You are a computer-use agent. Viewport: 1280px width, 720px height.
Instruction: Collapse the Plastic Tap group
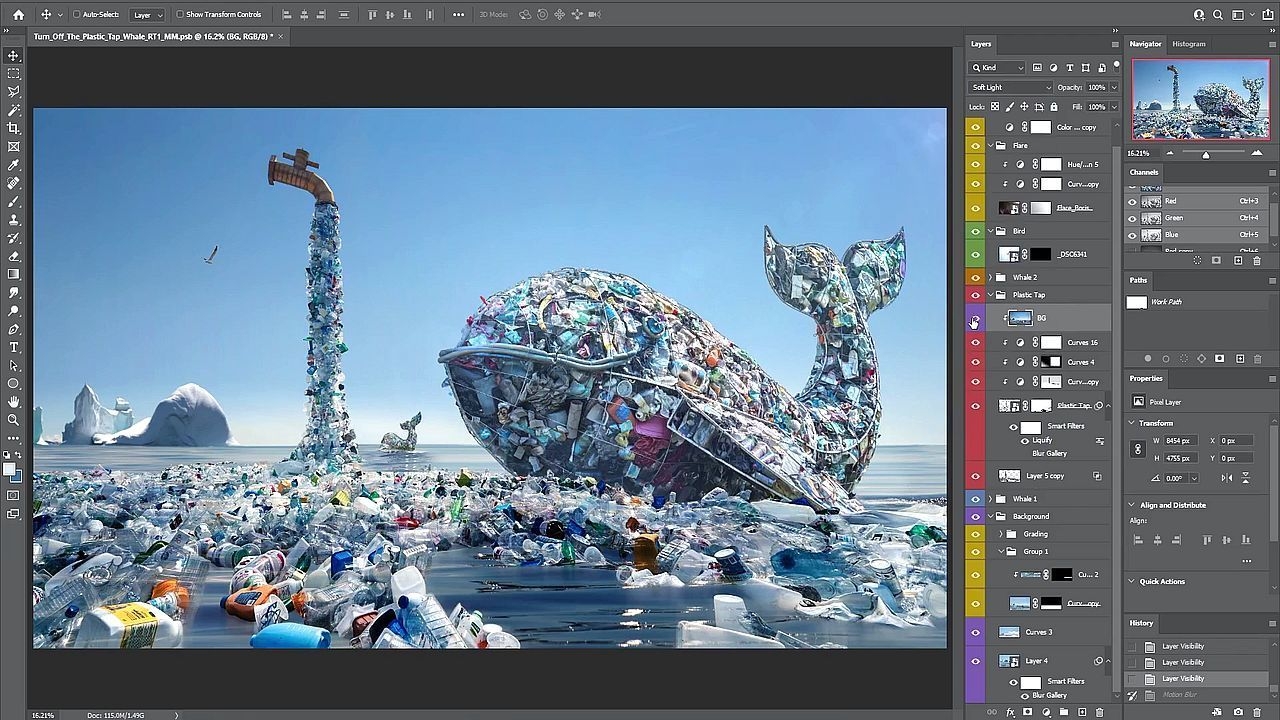click(991, 295)
